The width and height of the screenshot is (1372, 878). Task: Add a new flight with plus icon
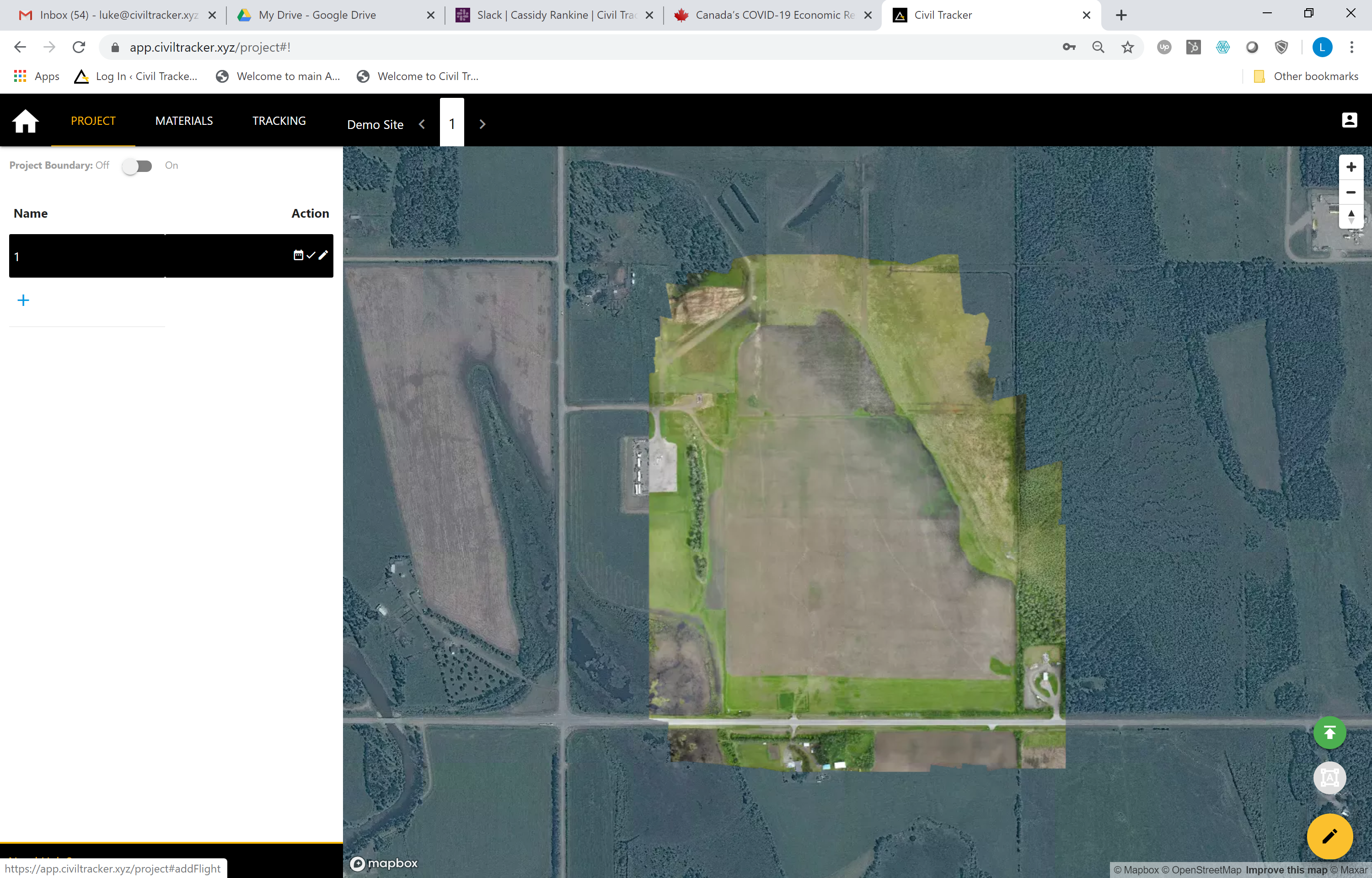click(23, 300)
